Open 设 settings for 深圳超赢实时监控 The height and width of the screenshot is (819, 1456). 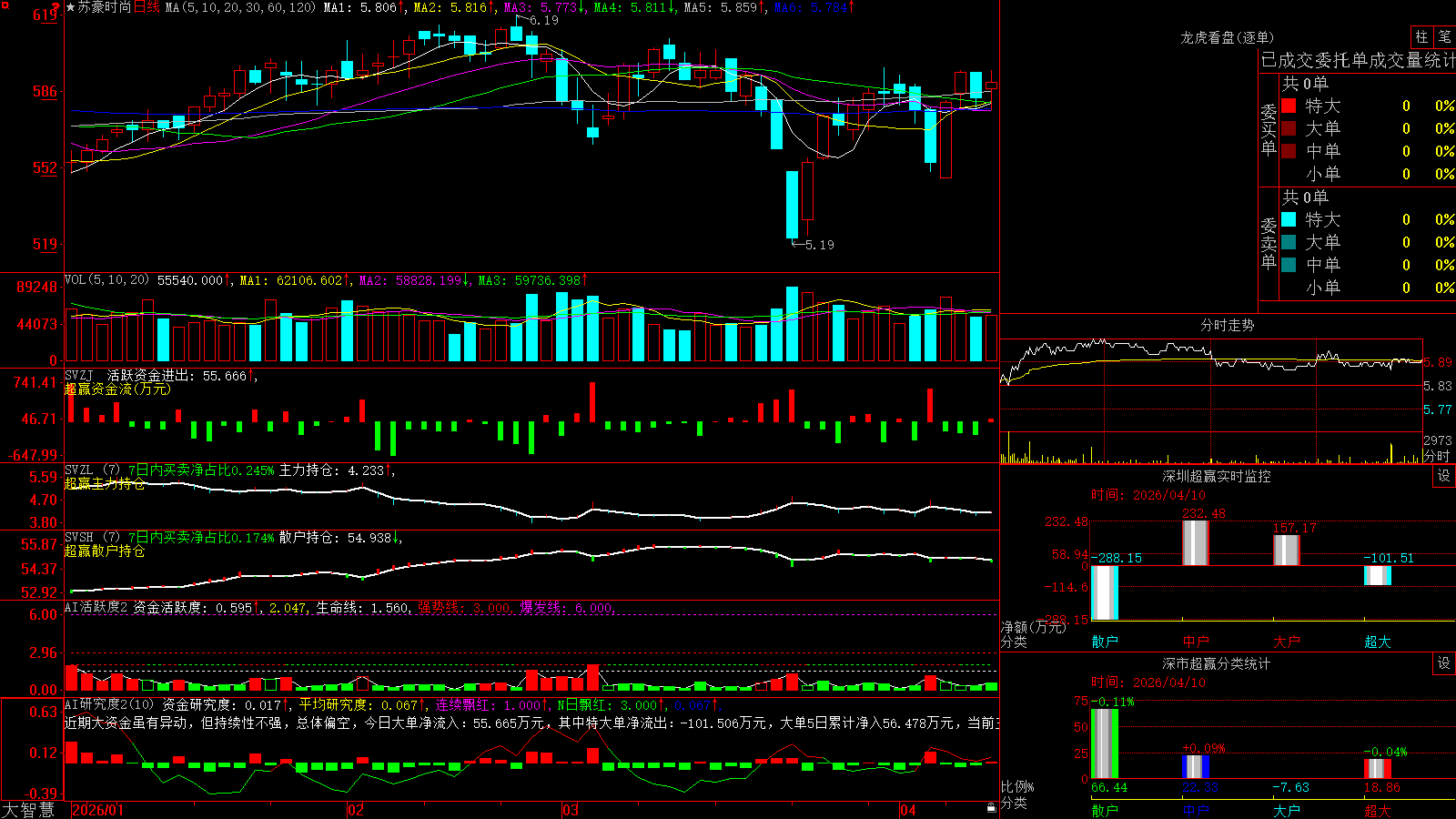(x=1444, y=476)
